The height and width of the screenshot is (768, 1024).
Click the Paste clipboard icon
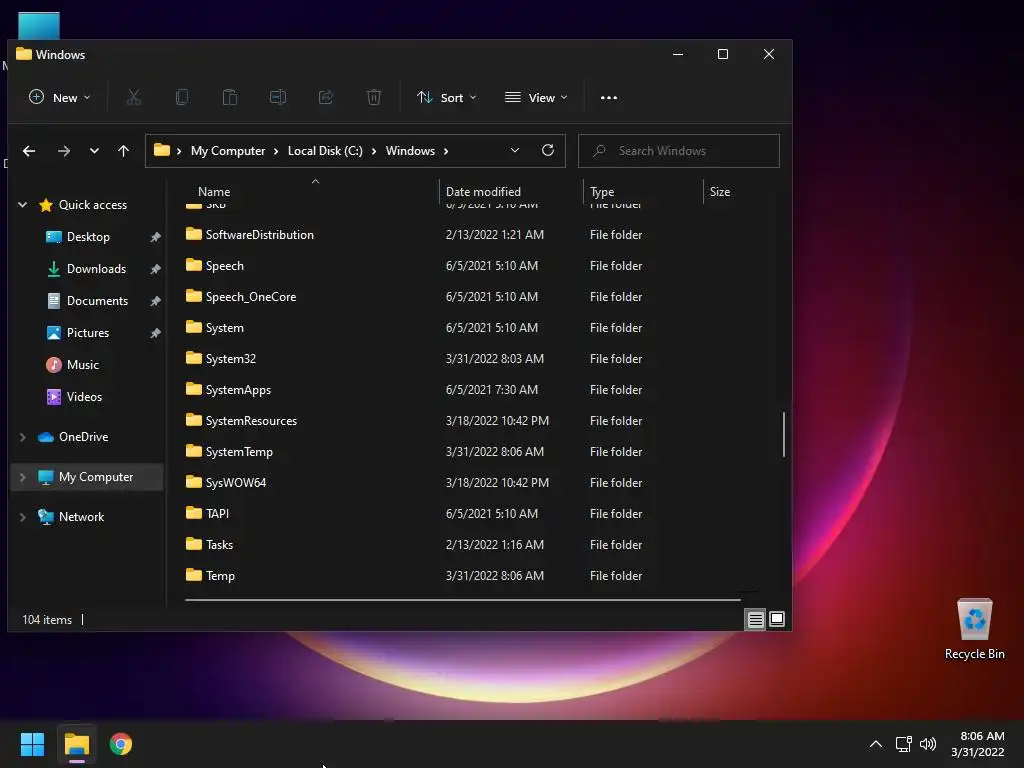(x=230, y=97)
